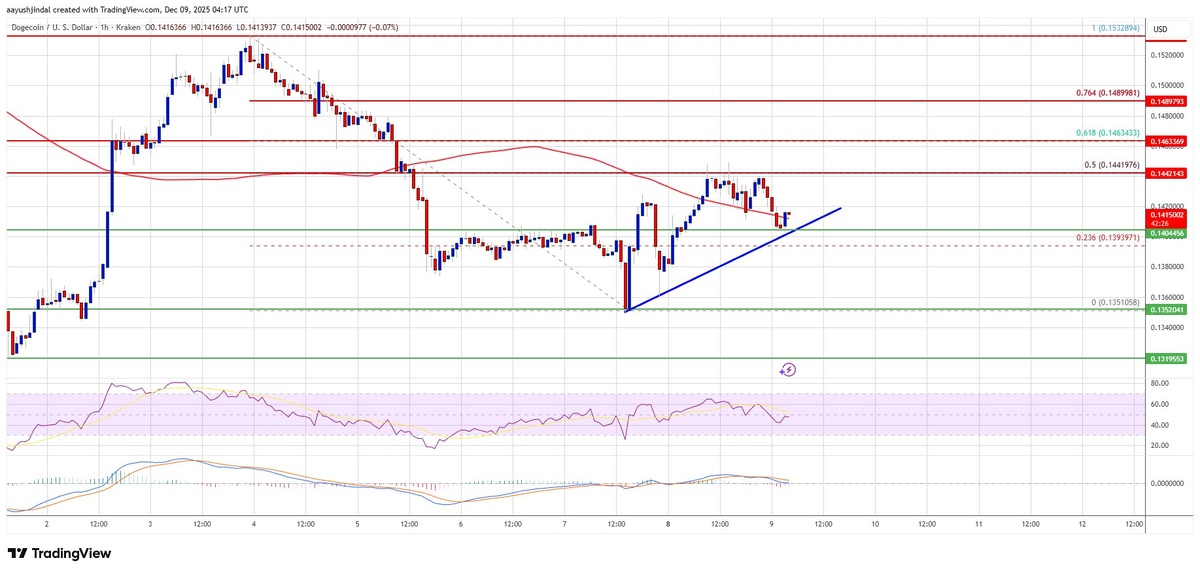
Task: Click the 0.1520000 price axis label
Action: click(1167, 56)
